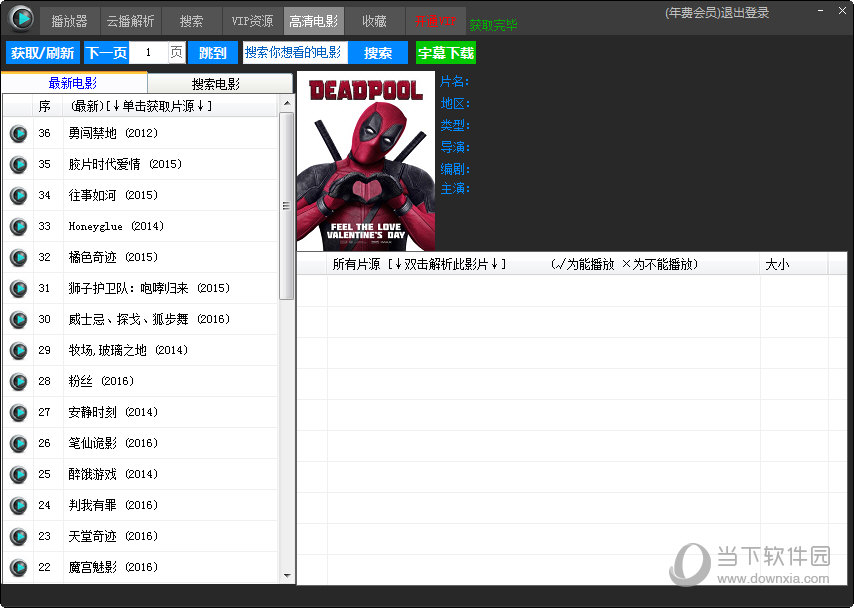Screen dimensions: 854x608
Task: Minimize the player window
Action: [x=820, y=10]
